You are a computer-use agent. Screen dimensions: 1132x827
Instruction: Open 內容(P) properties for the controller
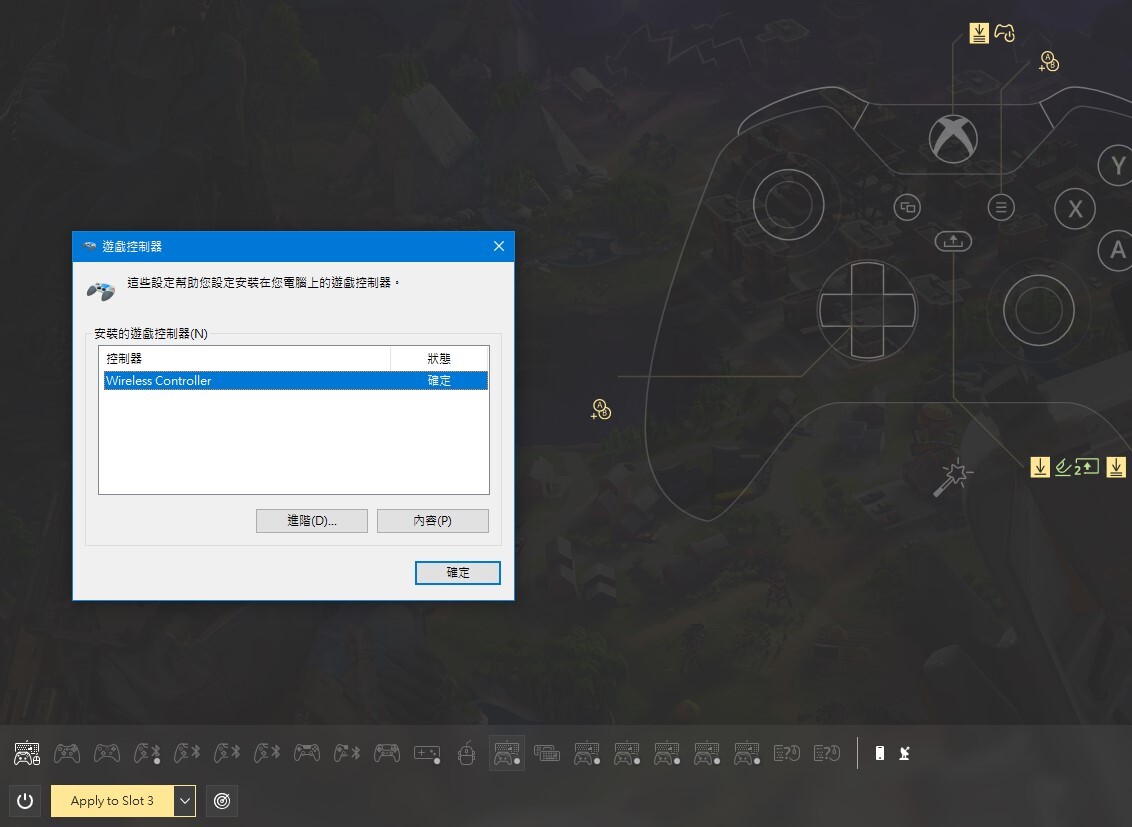point(432,521)
